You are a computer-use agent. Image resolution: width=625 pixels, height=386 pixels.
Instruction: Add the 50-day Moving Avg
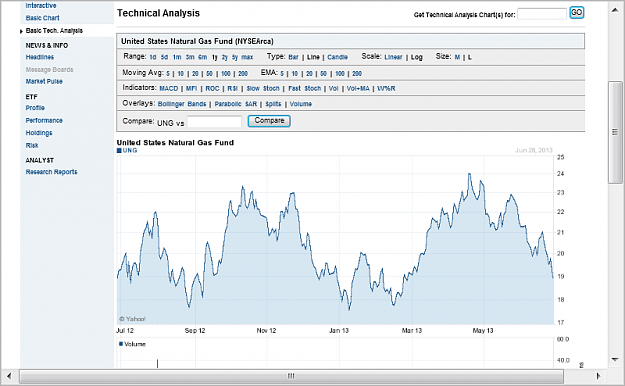tap(209, 74)
